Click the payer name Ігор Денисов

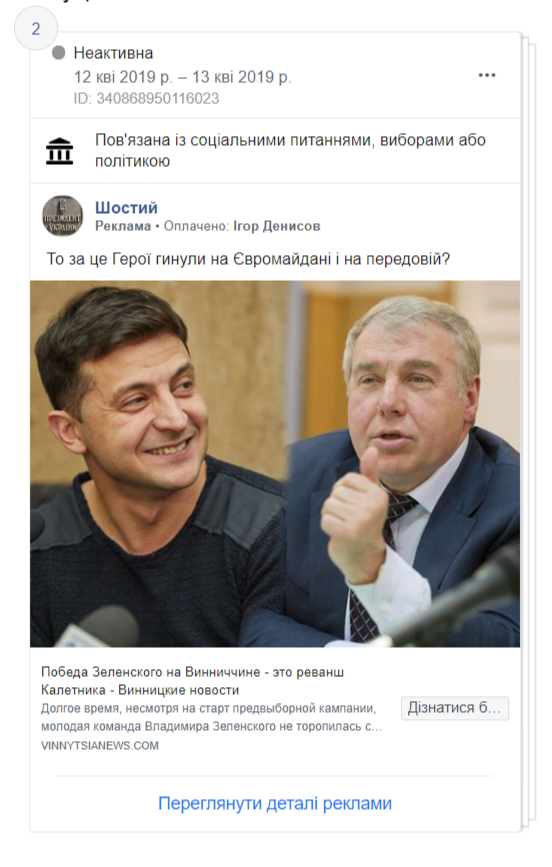(x=277, y=226)
